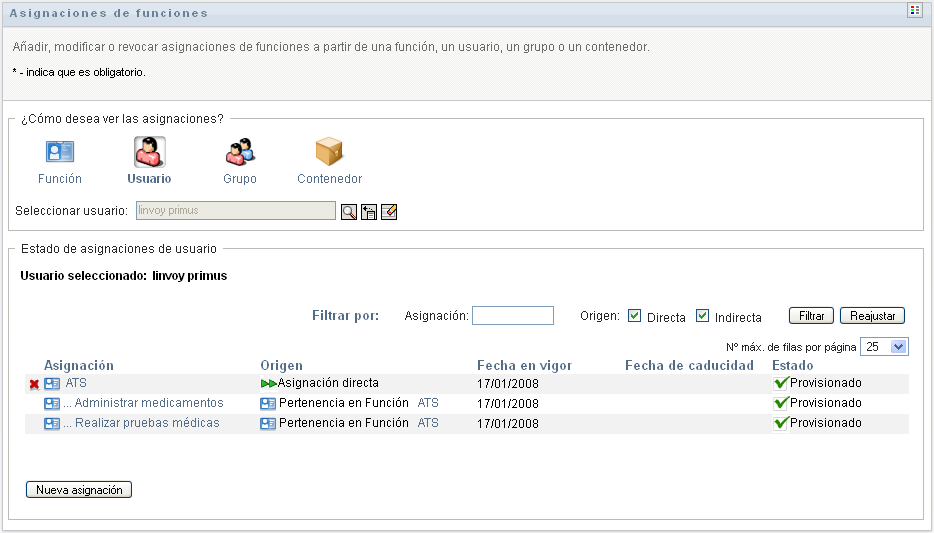The height and width of the screenshot is (533, 934).
Task: Click the Reajustar button
Action: click(873, 316)
